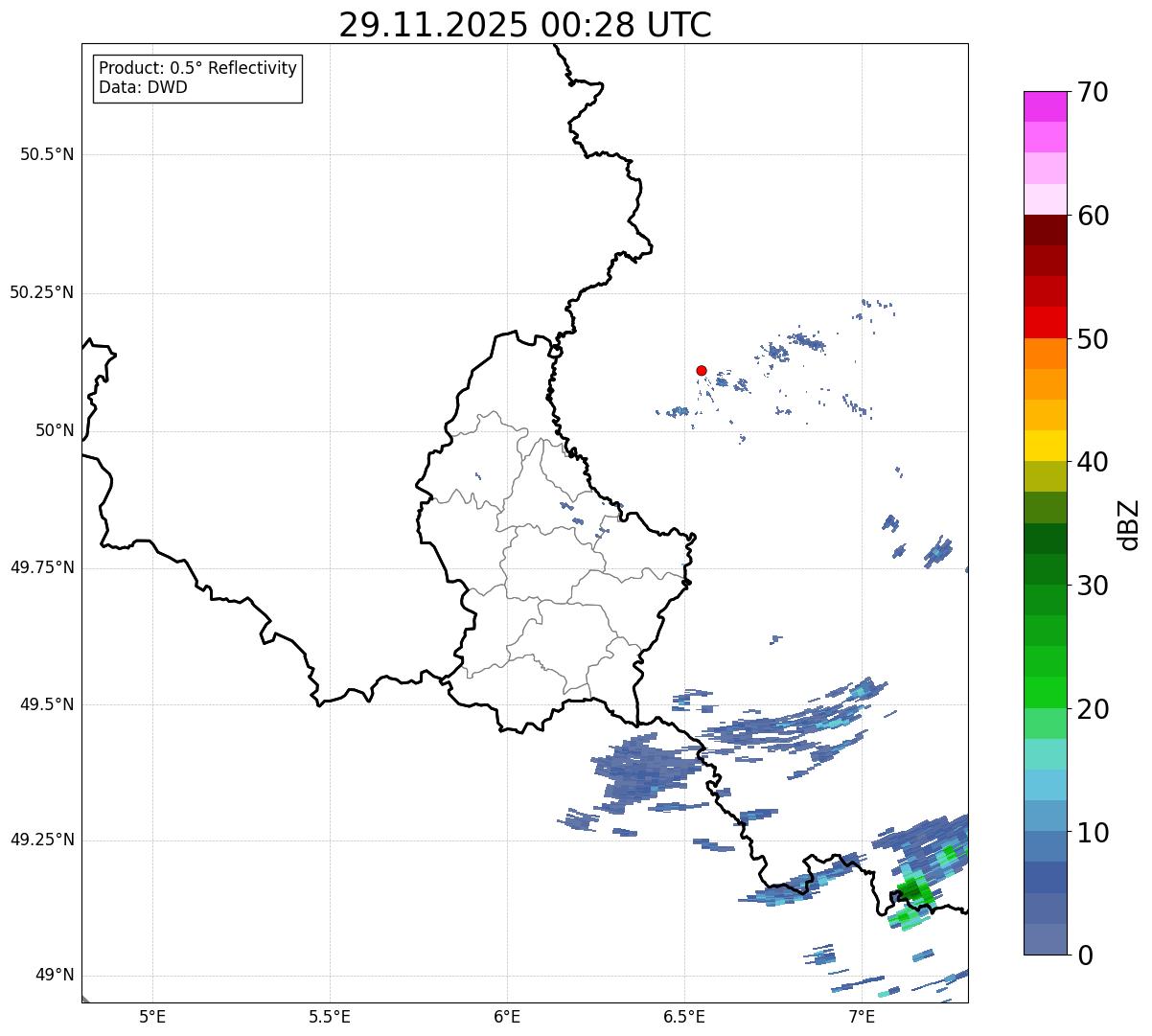Click the Product 0.5° Reflectivity info box
This screenshot has height=1036, width=1152.
point(197,79)
